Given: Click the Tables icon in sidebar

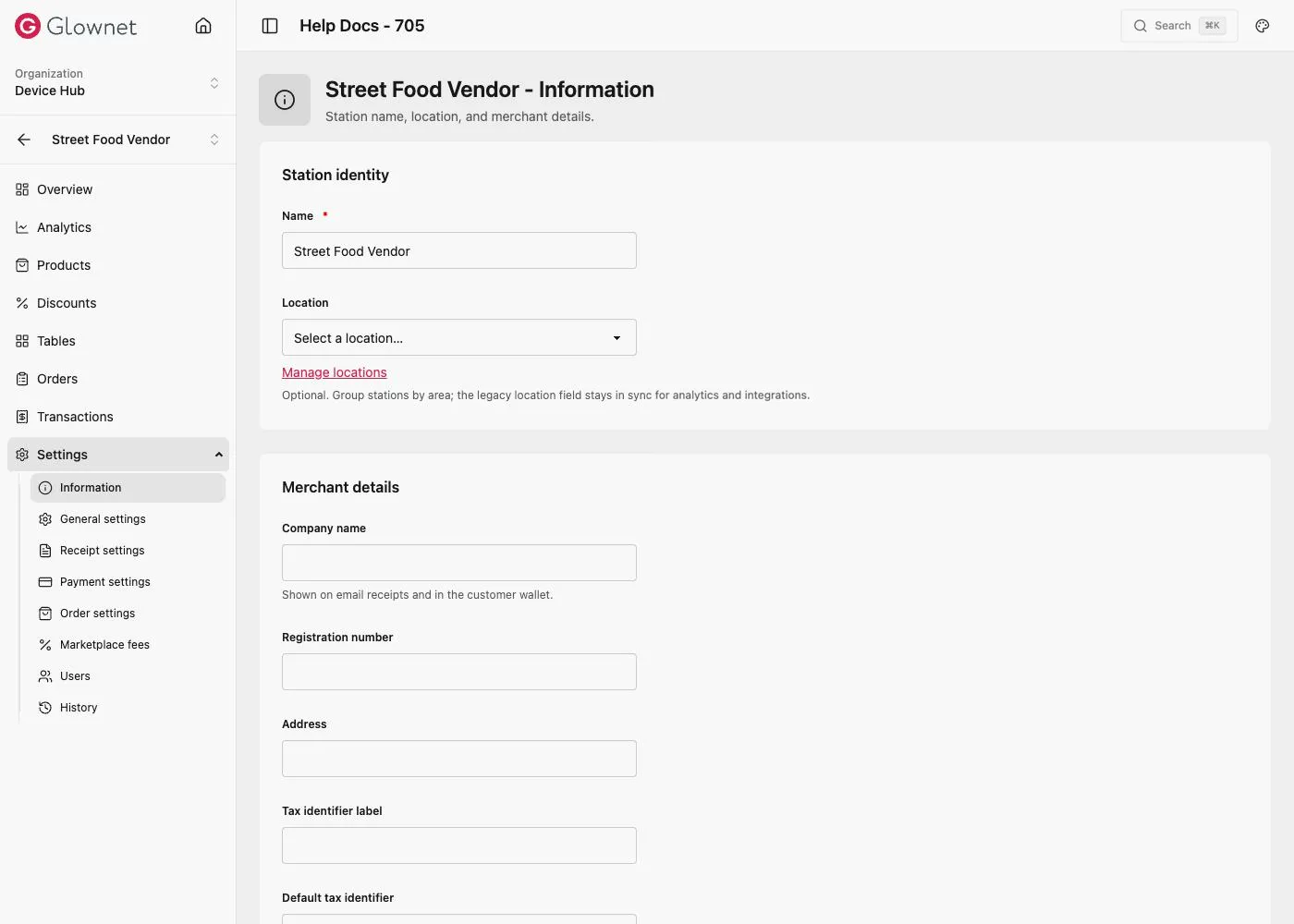Looking at the screenshot, I should coord(22,341).
